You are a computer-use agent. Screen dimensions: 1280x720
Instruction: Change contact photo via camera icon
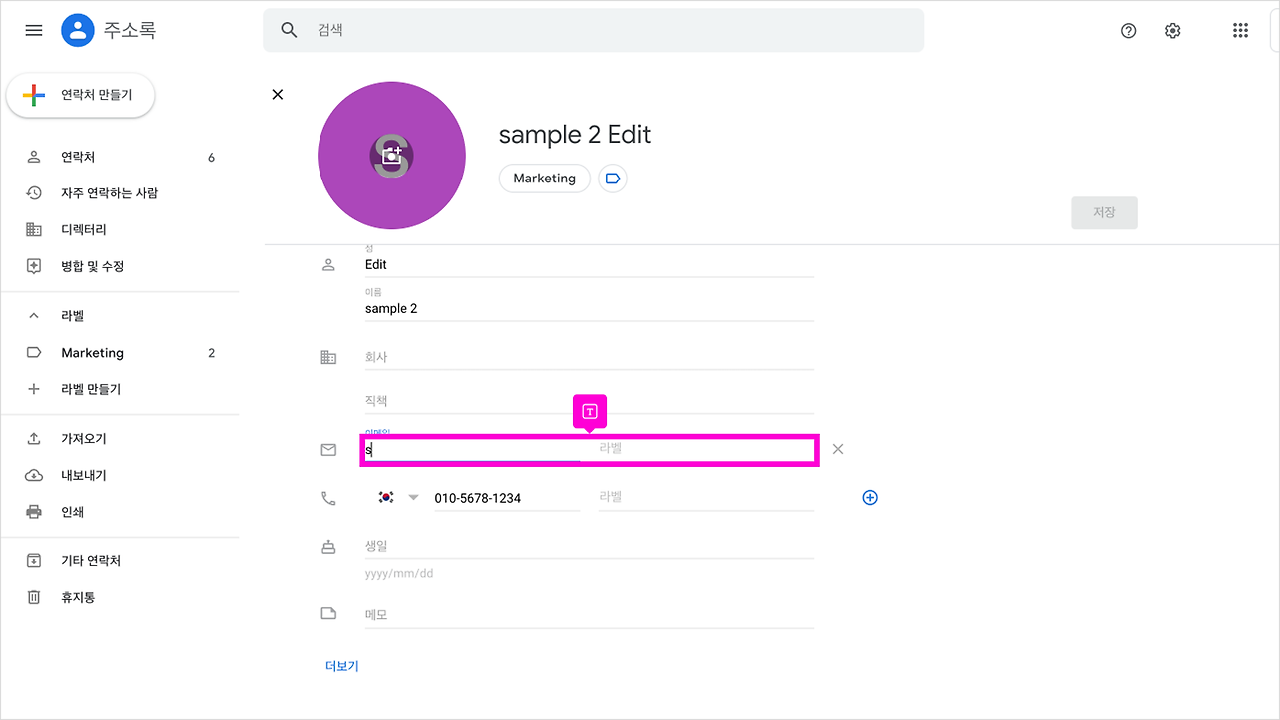[x=392, y=156]
